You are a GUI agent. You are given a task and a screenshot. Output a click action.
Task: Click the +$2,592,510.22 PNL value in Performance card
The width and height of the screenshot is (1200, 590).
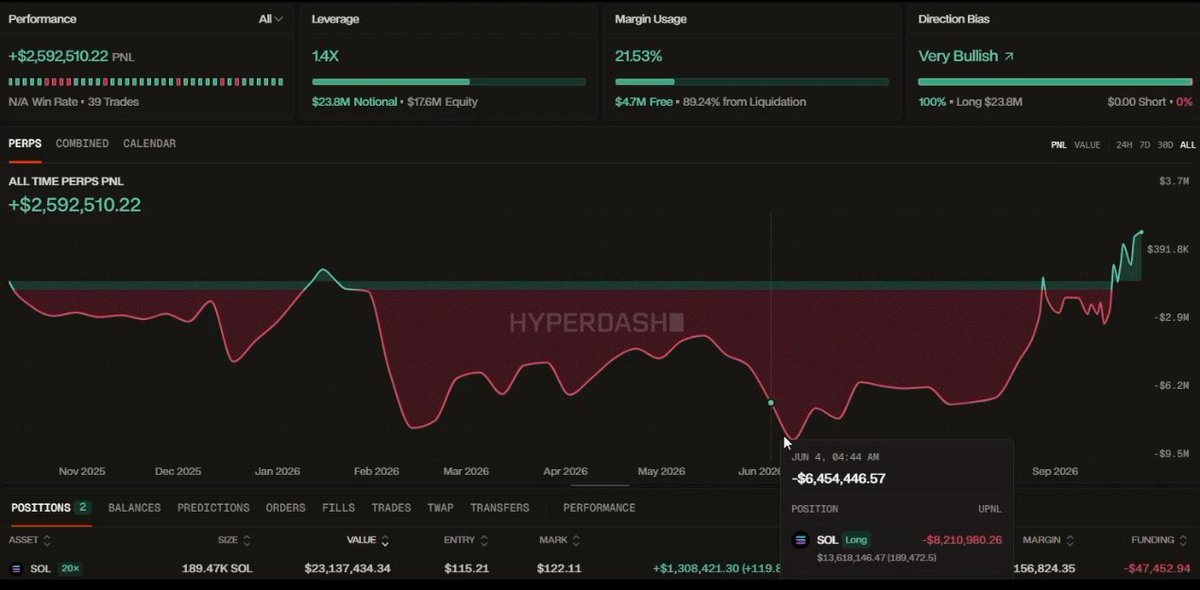pyautogui.click(x=58, y=56)
